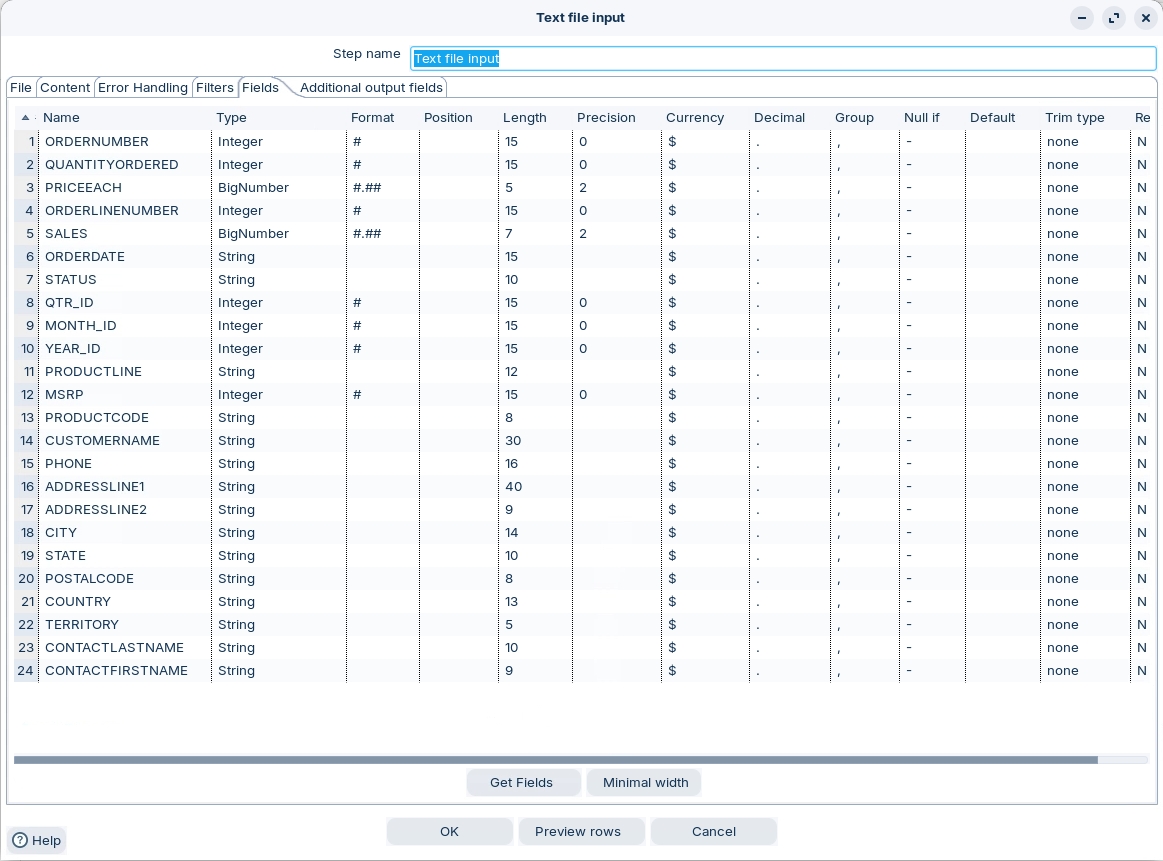Viewport: 1163px width, 861px height.
Task: Click the Help icon button
Action: click(36, 840)
